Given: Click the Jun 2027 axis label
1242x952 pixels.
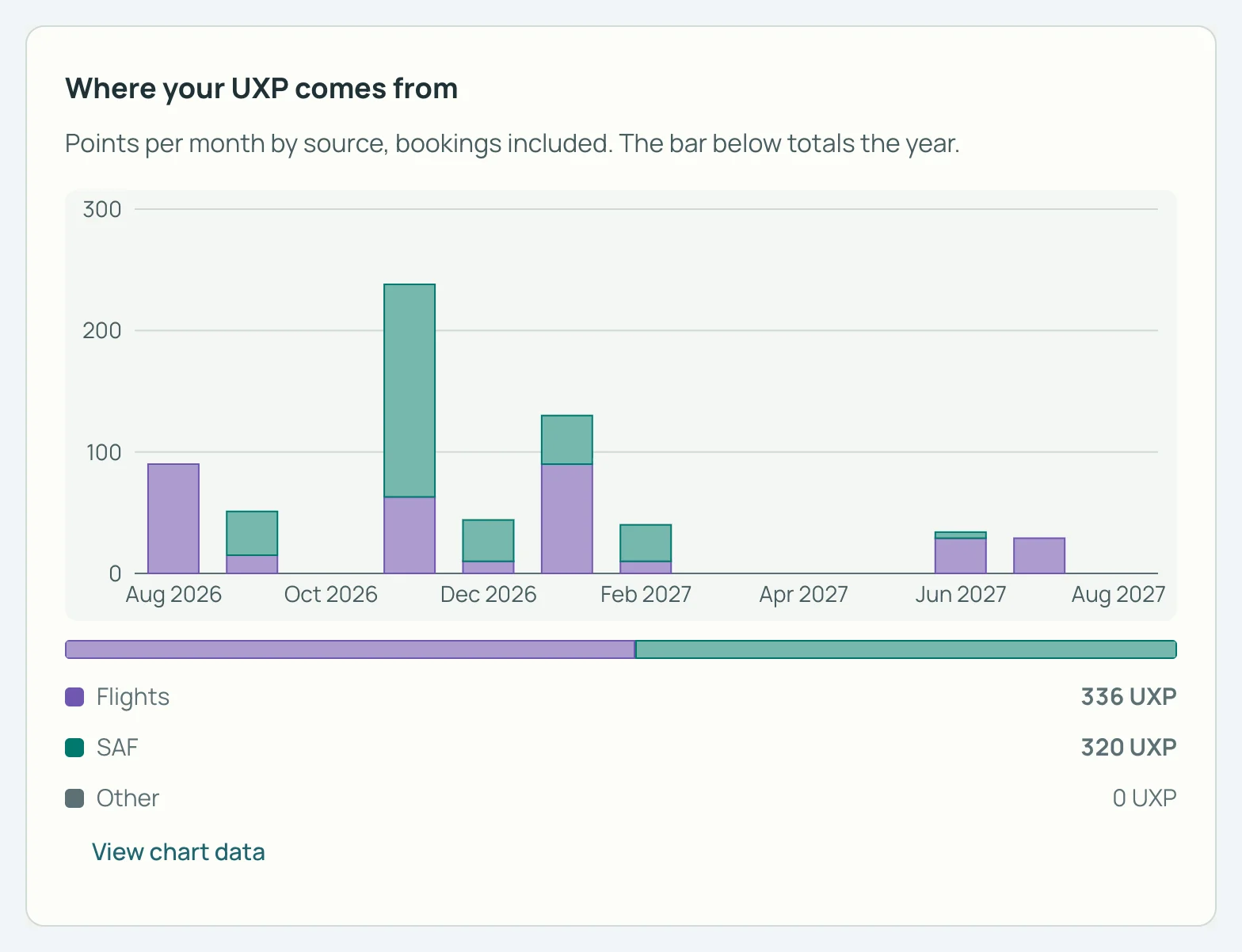Looking at the screenshot, I should coord(961,595).
